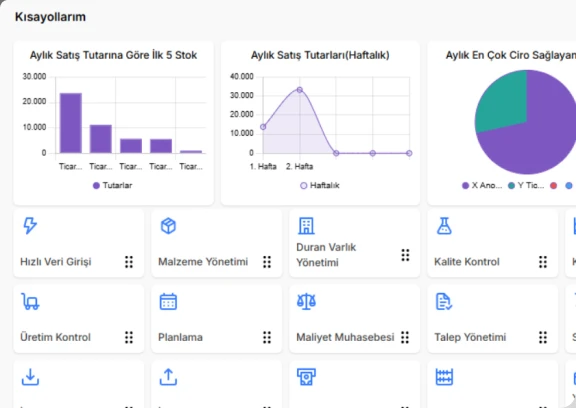Open the Planlama calendar icon
This screenshot has height=408, width=576.
tap(168, 302)
